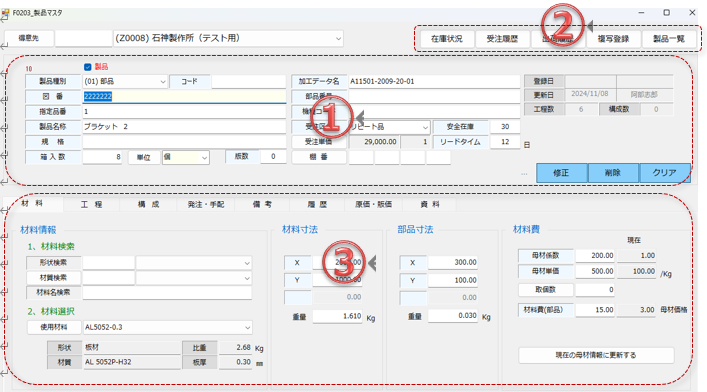707x392 pixels.
Task: Open the 資料 tab
Action: tap(430, 204)
